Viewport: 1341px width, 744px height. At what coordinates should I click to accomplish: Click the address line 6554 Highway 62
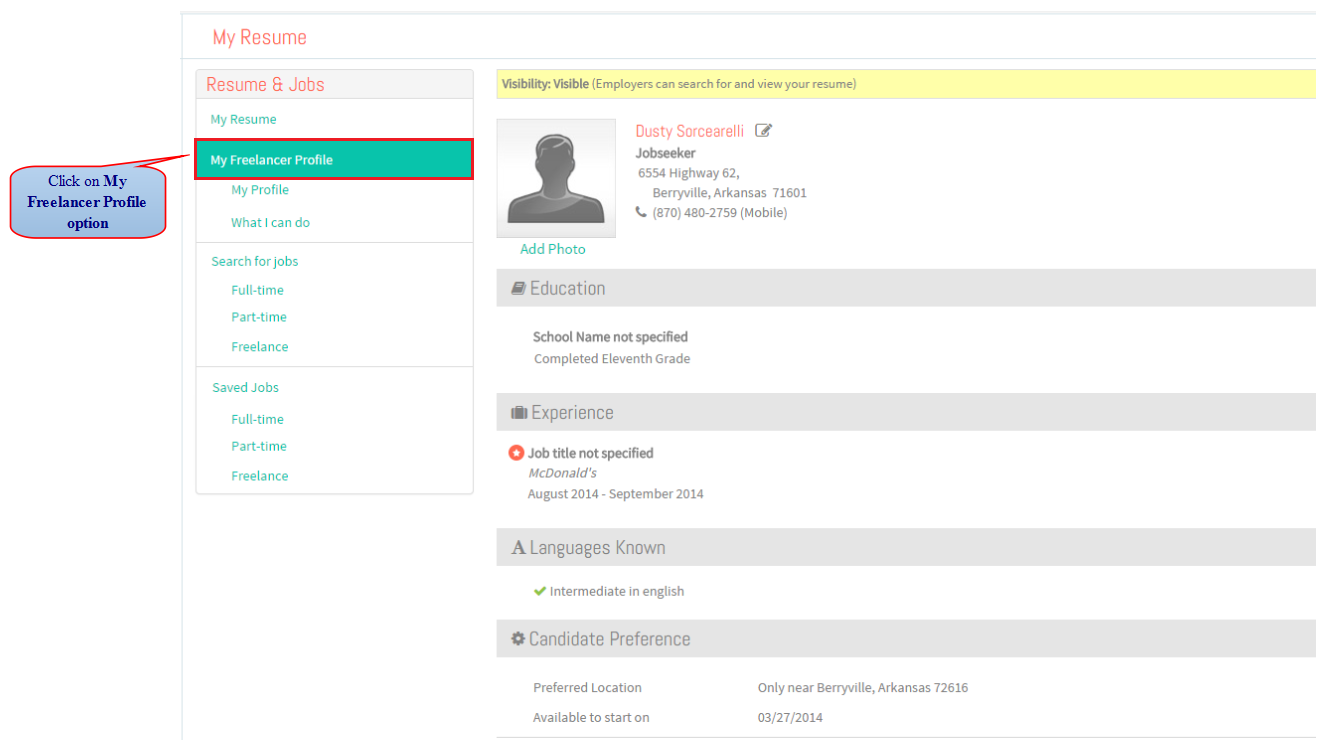click(689, 173)
